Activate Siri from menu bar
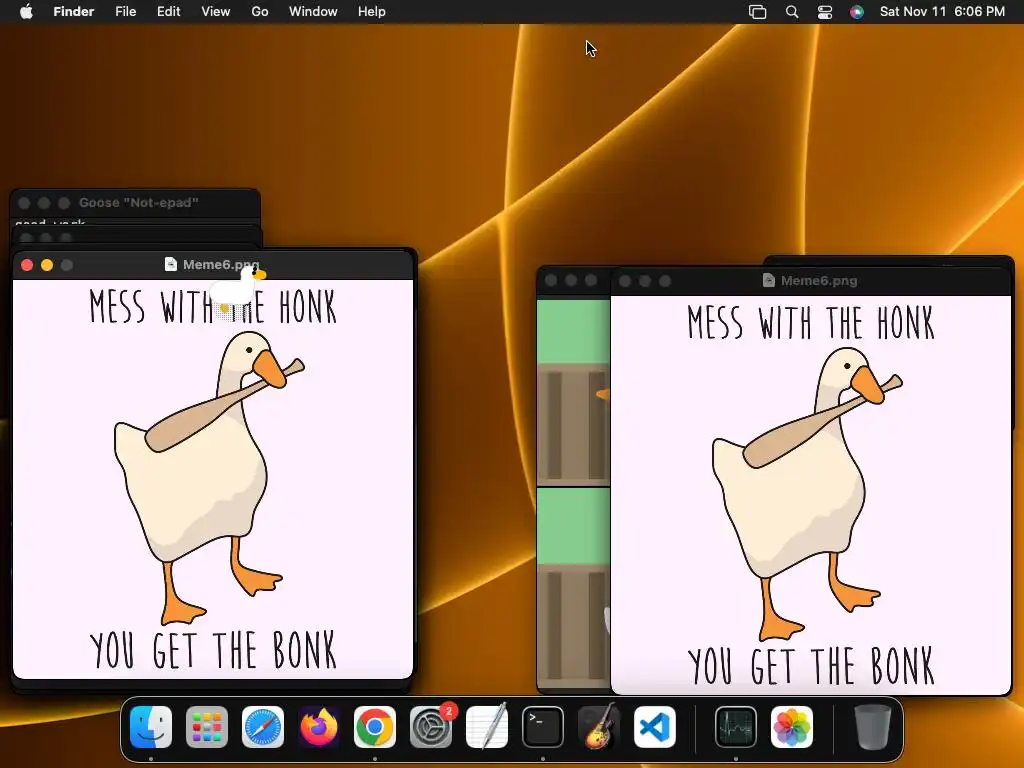This screenshot has width=1024, height=768. (x=857, y=12)
